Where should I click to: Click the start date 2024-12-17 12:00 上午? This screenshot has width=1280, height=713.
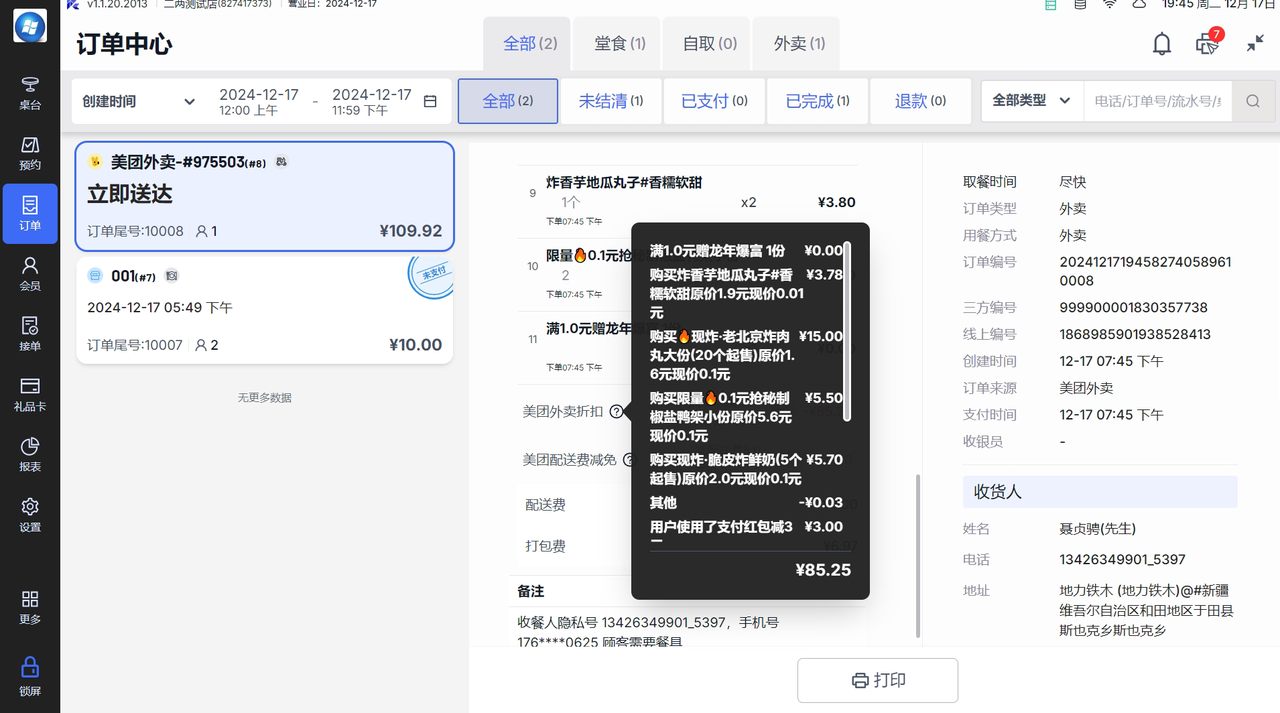259,101
